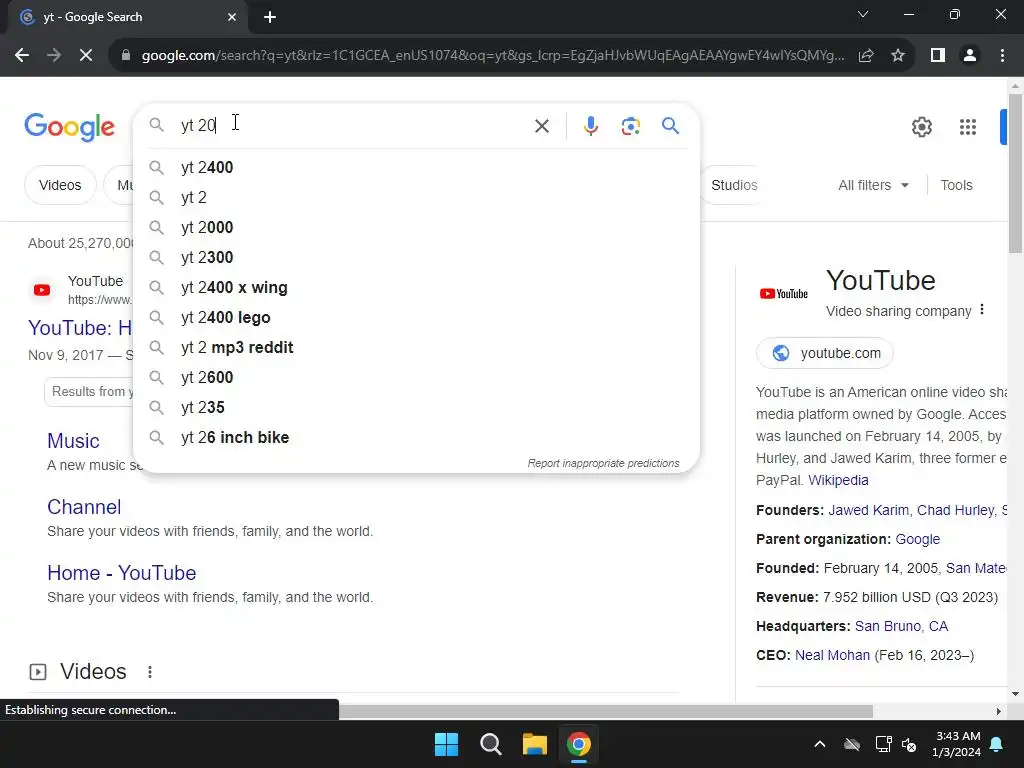
Task: Open options beside Videos heading
Action: [150, 672]
